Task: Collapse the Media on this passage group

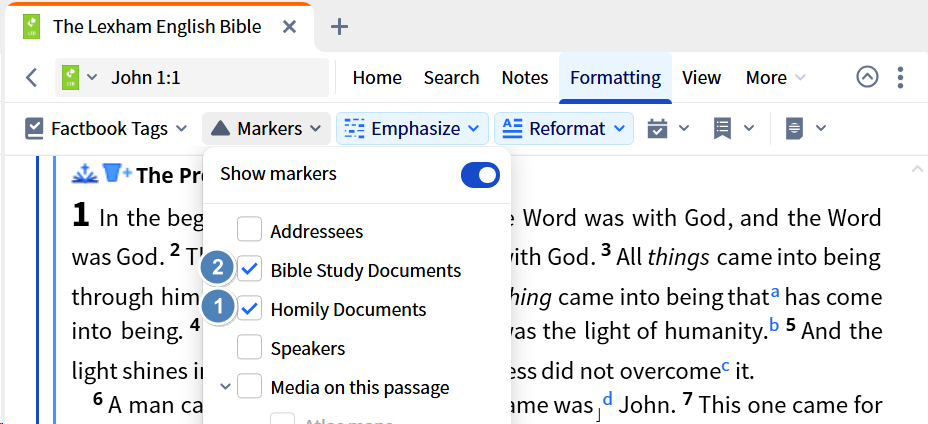Action: click(x=225, y=387)
